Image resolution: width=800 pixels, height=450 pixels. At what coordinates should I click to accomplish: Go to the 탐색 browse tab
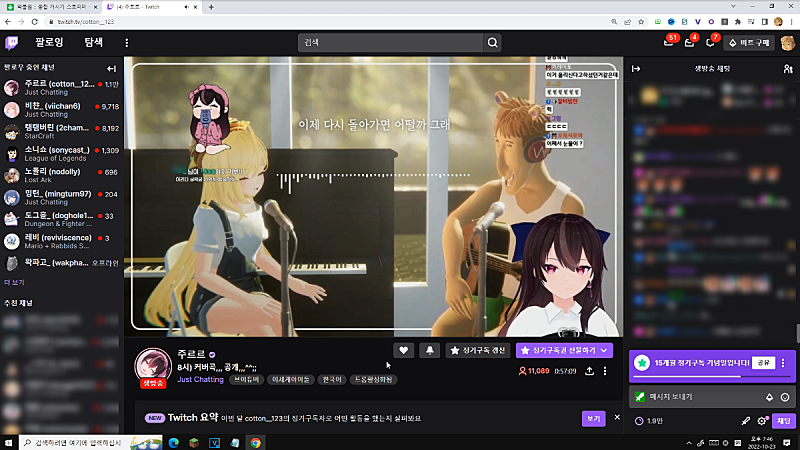93,43
